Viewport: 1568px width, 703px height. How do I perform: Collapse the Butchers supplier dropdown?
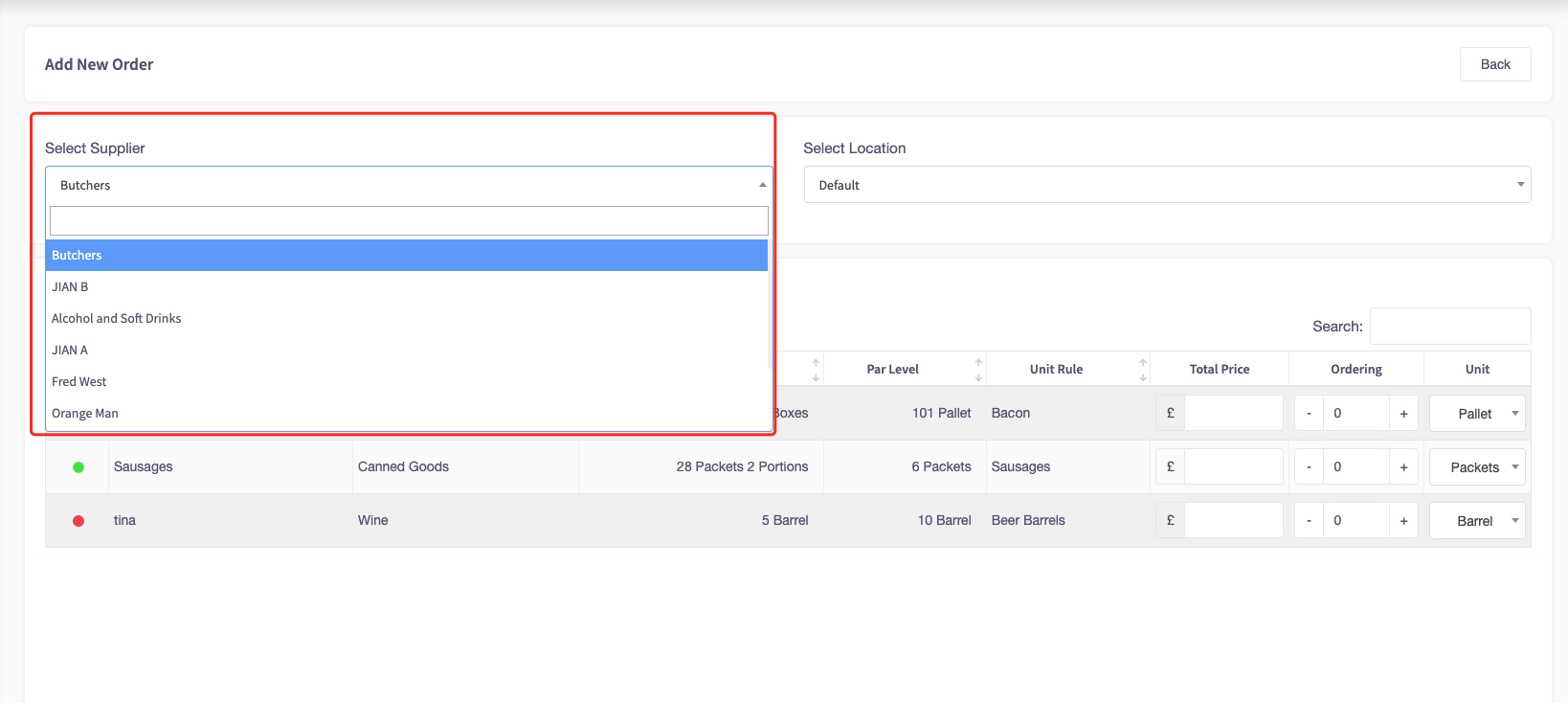click(x=409, y=185)
